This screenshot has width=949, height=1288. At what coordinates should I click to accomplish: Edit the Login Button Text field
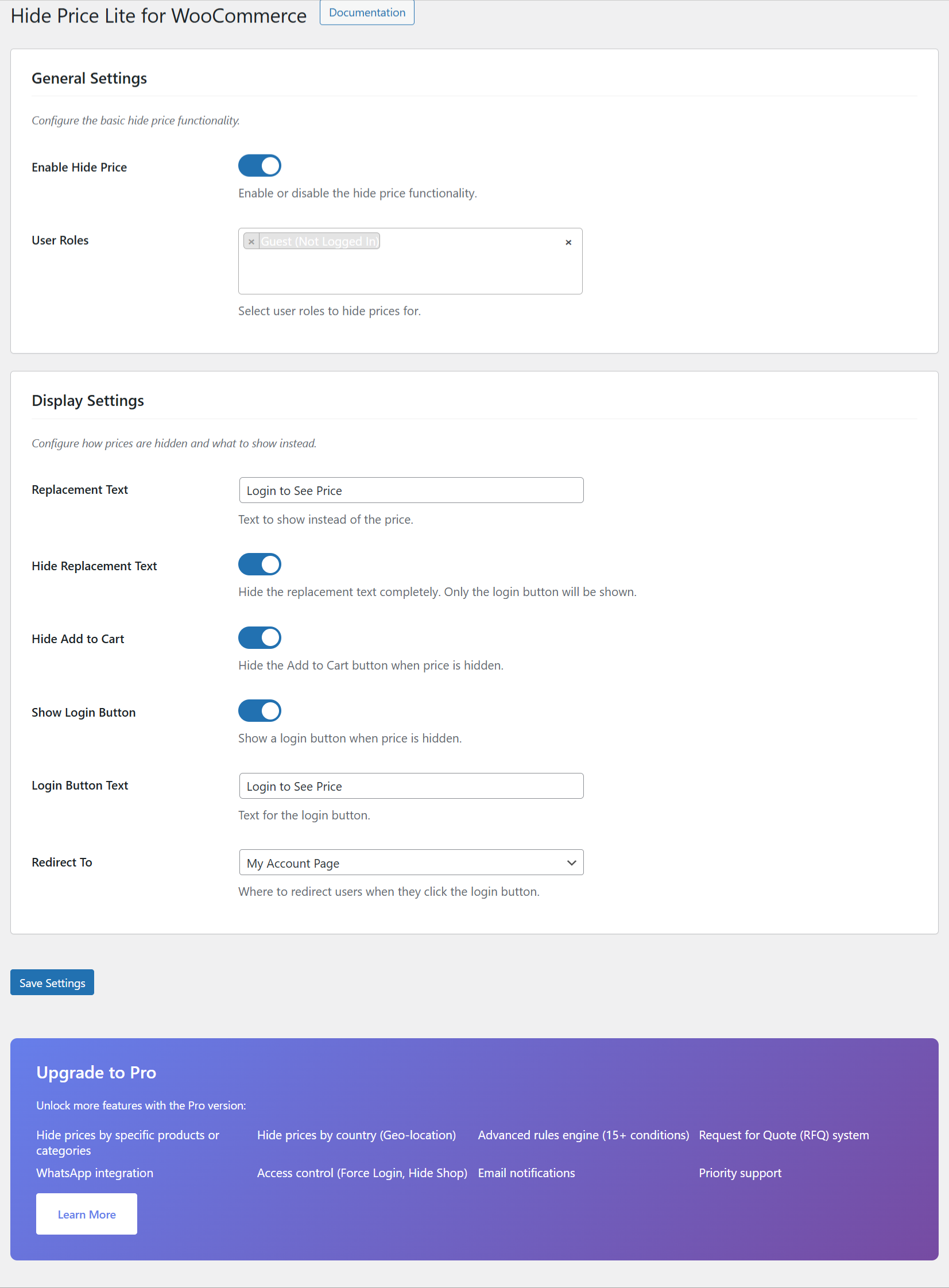tap(410, 786)
